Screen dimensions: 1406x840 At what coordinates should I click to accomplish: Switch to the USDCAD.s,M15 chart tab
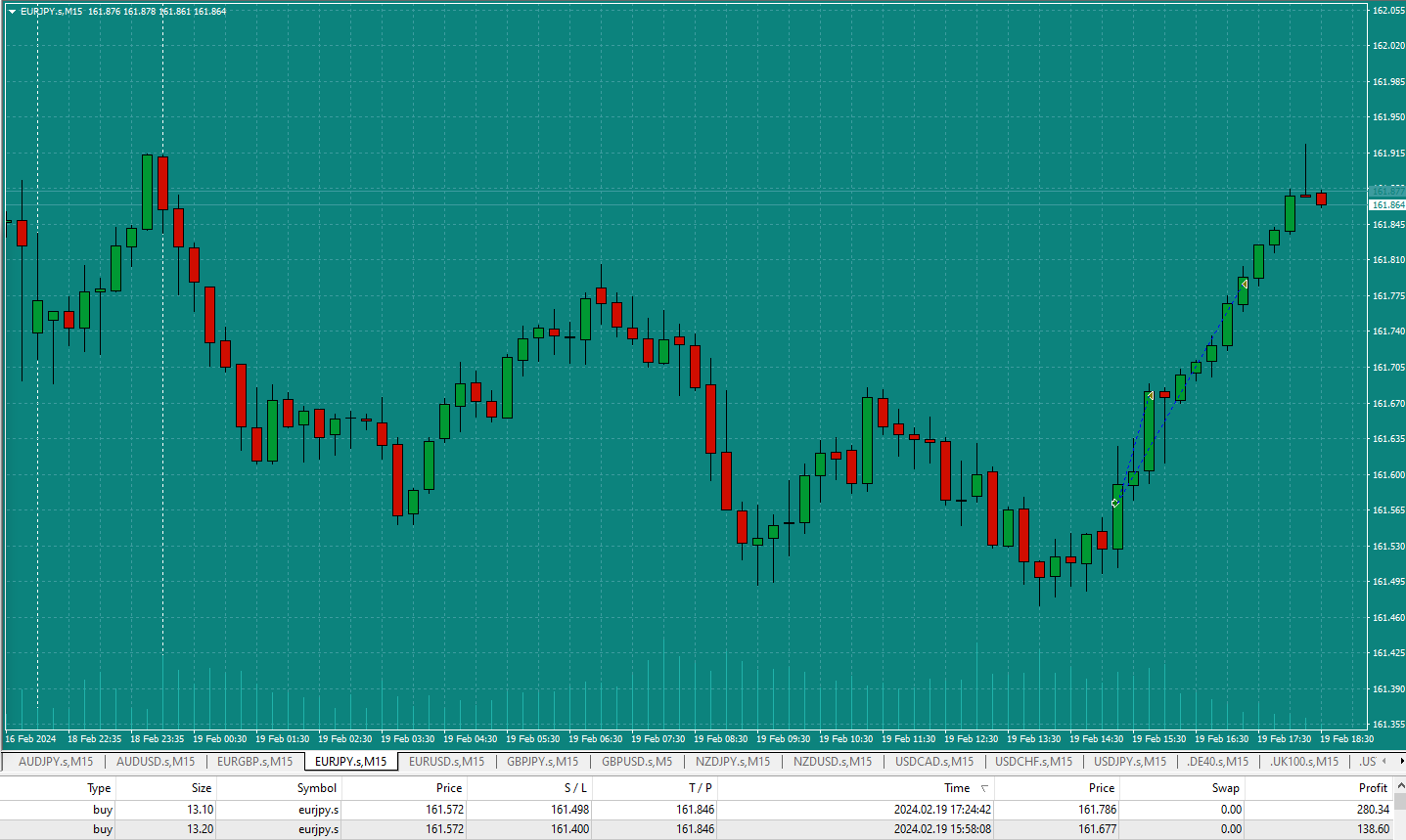pyautogui.click(x=934, y=762)
